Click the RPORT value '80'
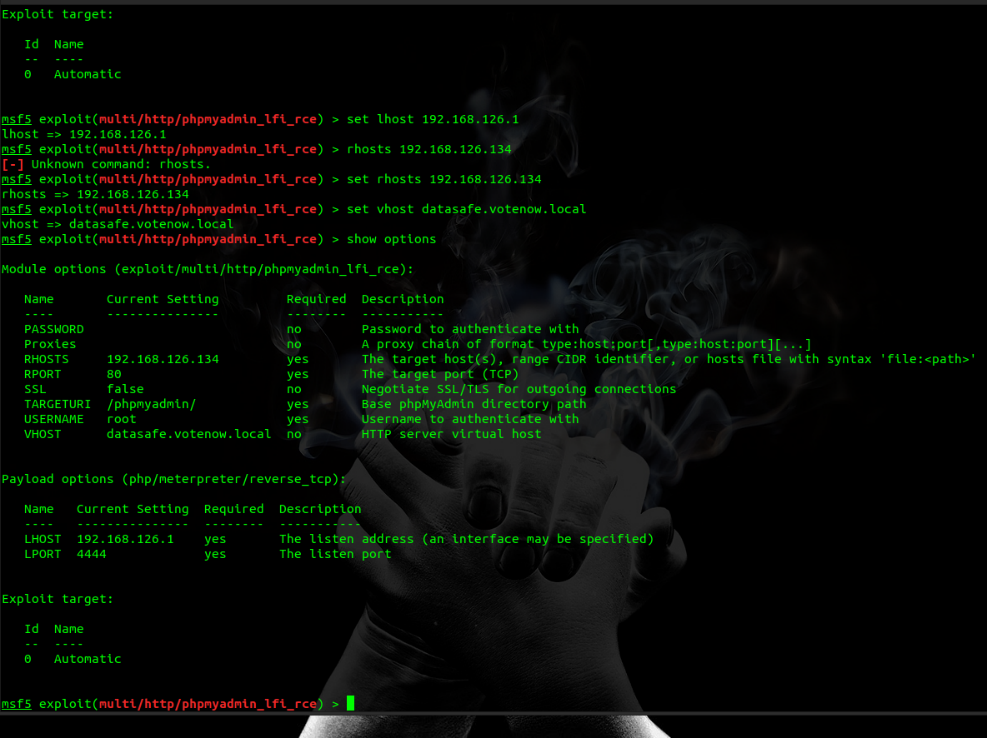Screen dimensions: 987x738 [114, 374]
